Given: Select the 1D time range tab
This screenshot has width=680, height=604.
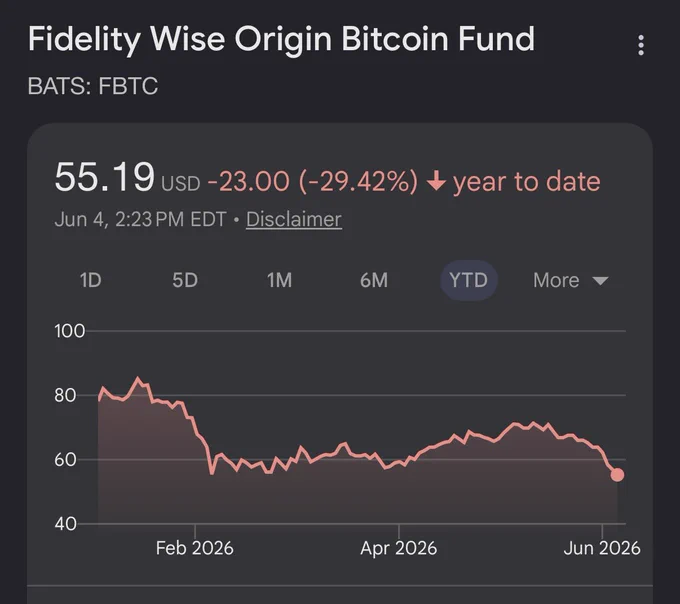Looking at the screenshot, I should (x=90, y=280).
